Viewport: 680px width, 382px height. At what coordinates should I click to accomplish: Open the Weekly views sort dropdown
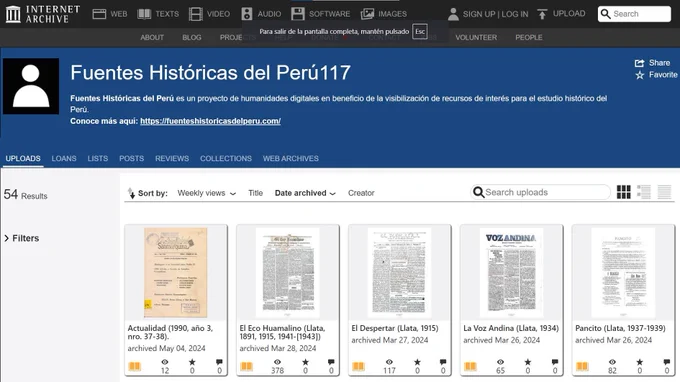point(206,193)
